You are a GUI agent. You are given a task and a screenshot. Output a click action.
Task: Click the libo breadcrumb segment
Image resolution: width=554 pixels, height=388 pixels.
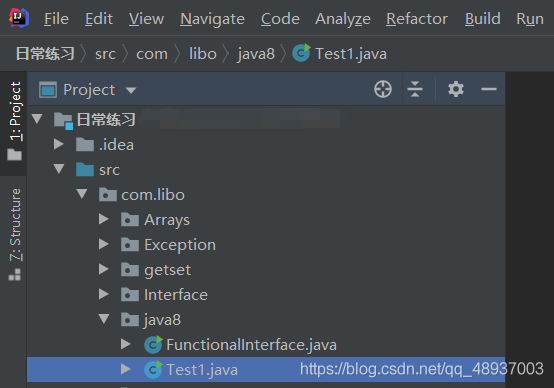tap(202, 54)
